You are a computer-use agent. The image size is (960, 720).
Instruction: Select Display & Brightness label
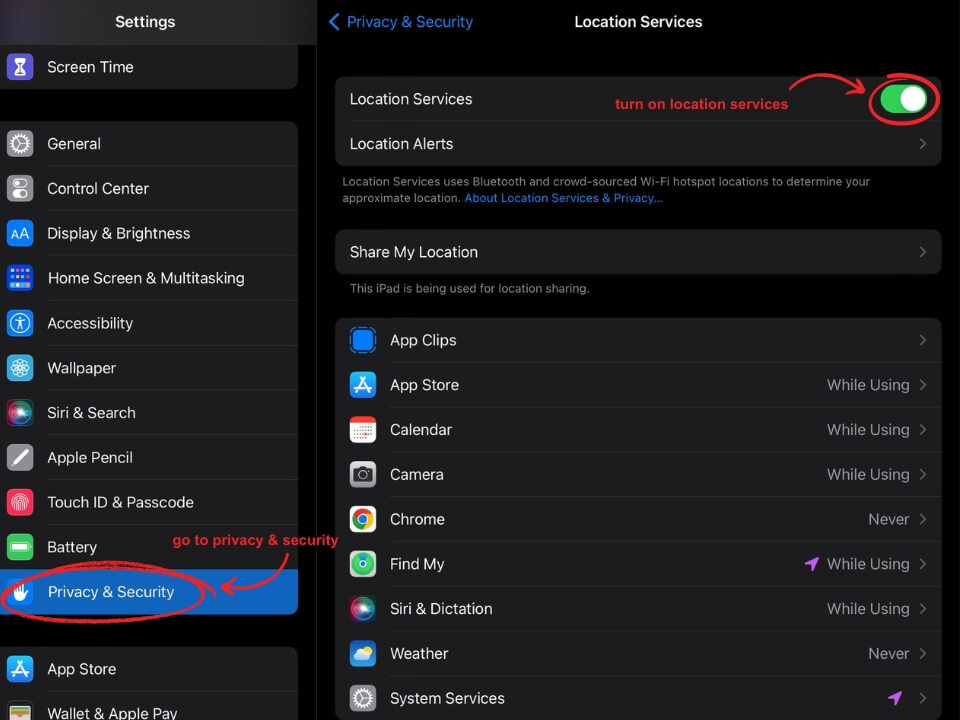pos(119,233)
